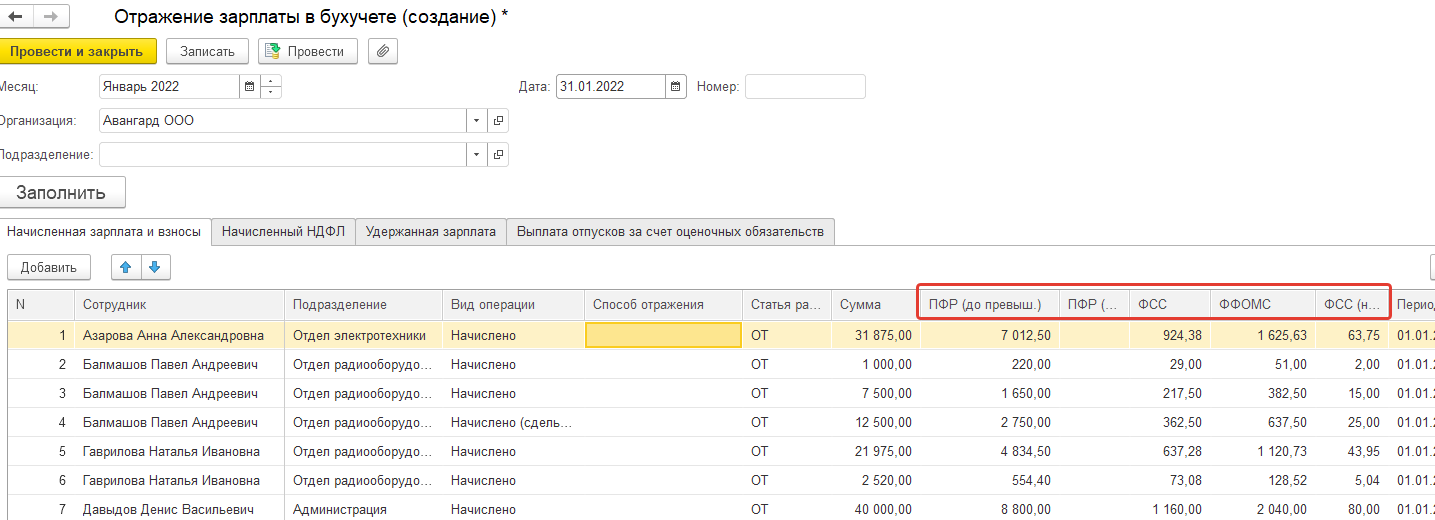Click the Добавить button

(x=49, y=267)
